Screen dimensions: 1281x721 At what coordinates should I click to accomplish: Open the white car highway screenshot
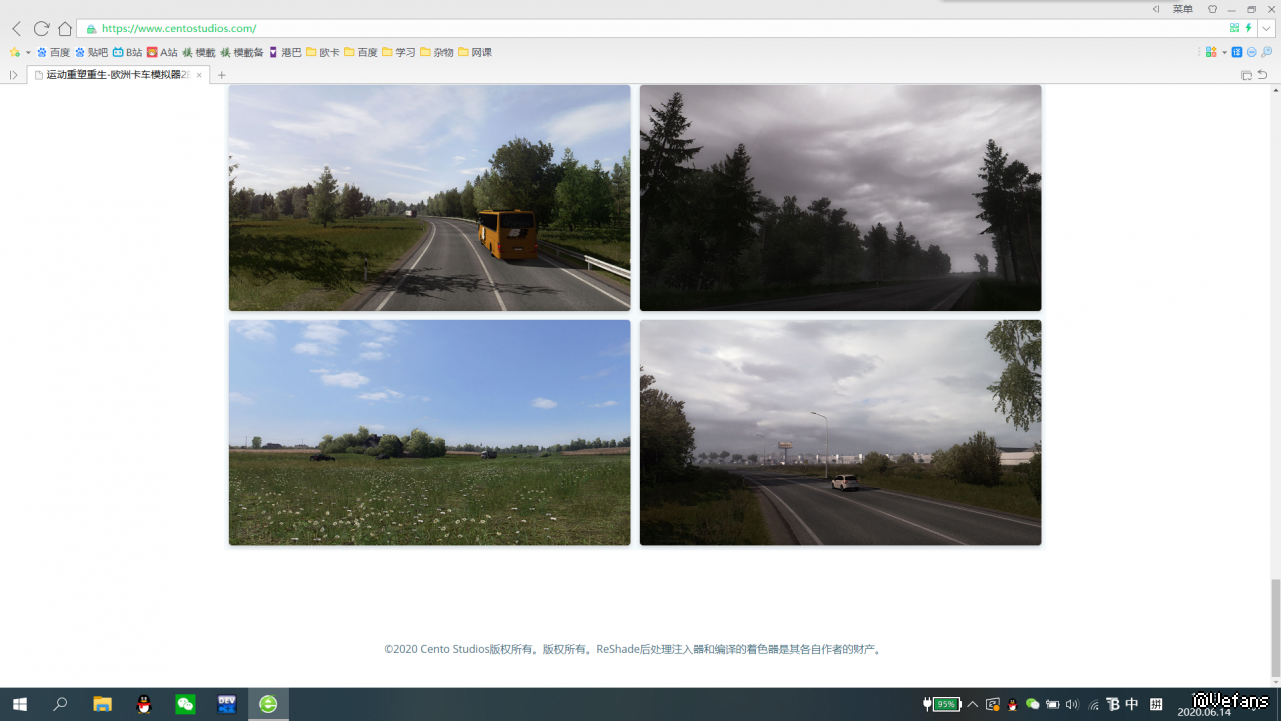pyautogui.click(x=841, y=433)
